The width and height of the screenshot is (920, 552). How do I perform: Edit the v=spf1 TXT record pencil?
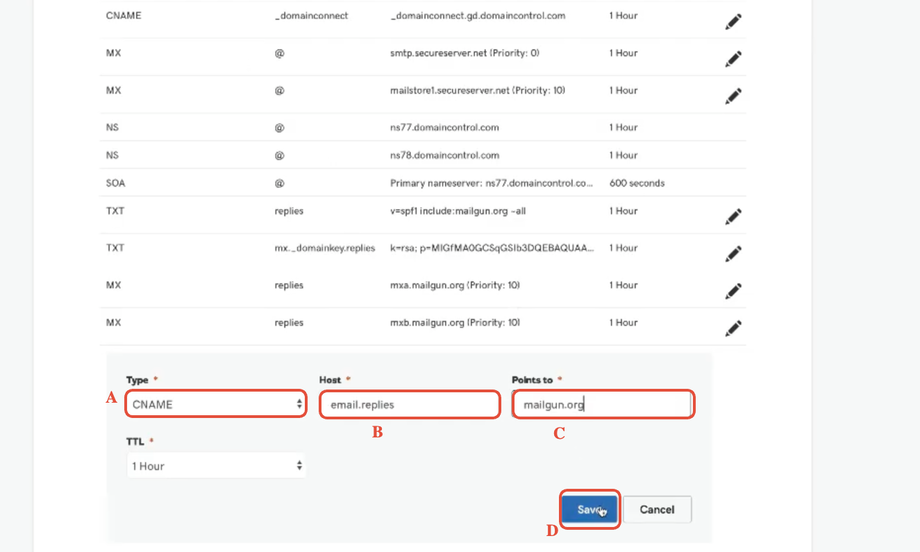pos(733,216)
